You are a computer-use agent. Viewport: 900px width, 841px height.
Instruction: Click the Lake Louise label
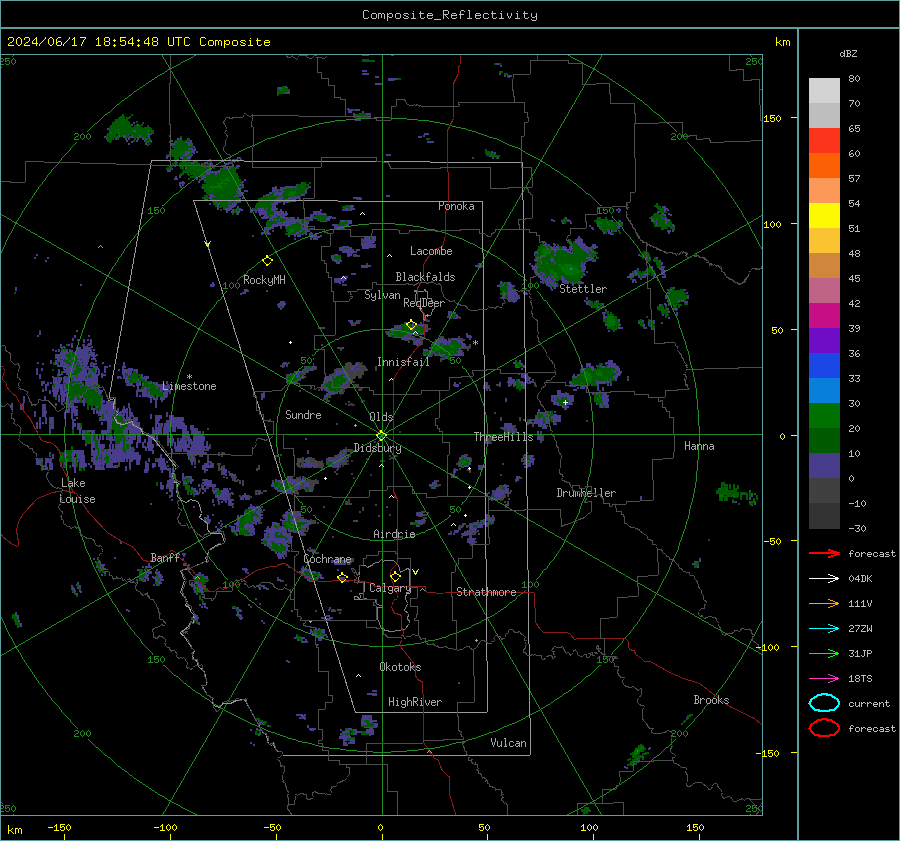coord(78,491)
